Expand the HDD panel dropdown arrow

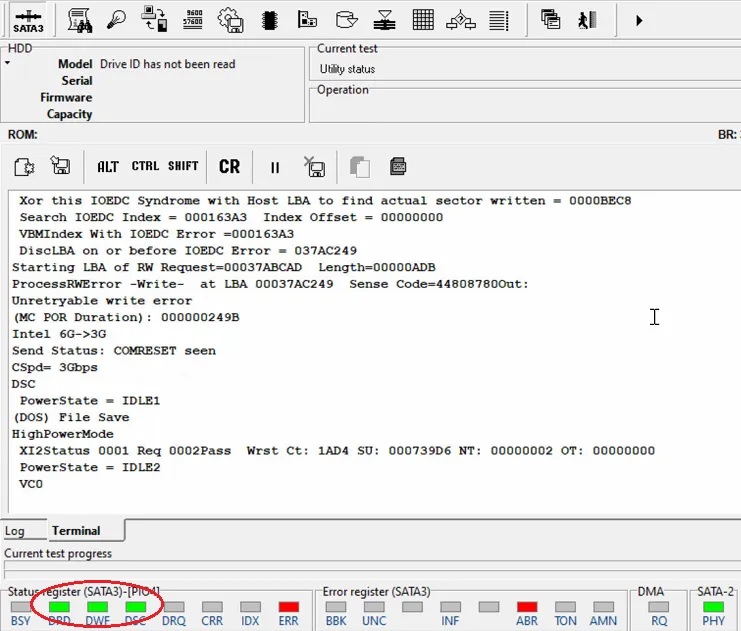click(8, 64)
